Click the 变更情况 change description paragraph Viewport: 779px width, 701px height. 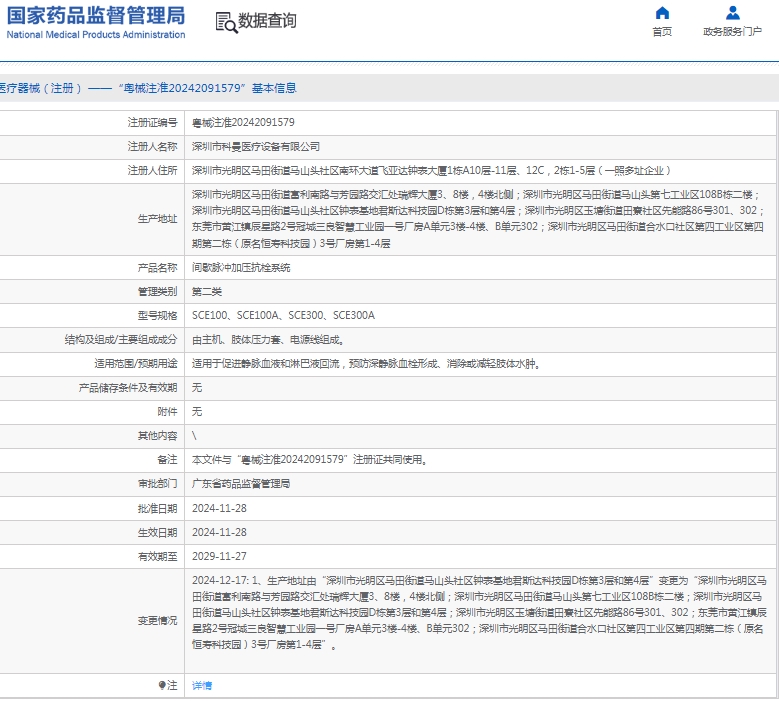click(479, 613)
